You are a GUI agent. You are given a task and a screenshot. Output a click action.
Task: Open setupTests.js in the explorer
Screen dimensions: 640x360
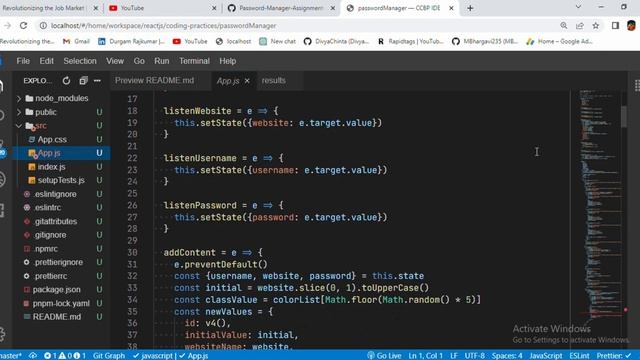(61, 180)
